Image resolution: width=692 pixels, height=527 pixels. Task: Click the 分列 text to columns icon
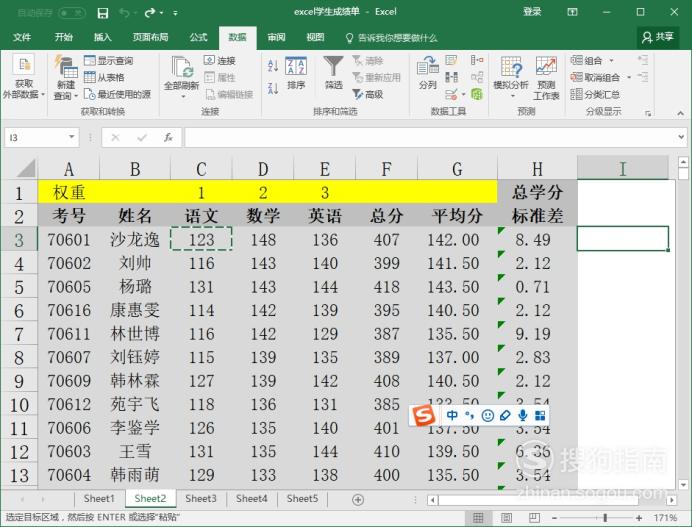coord(427,73)
